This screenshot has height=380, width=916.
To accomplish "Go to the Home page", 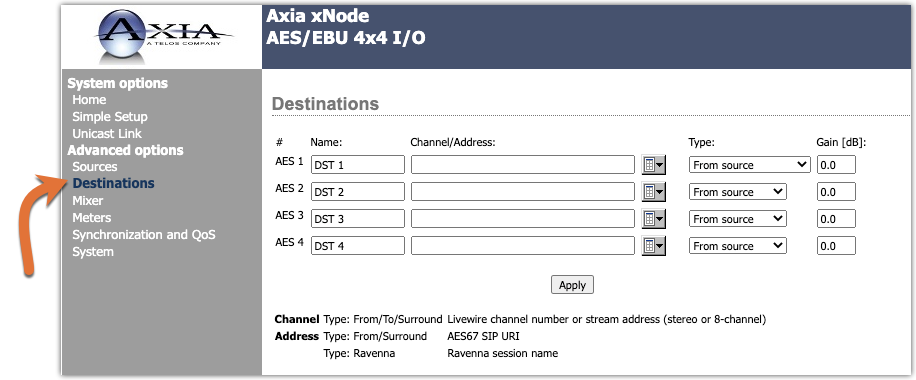I will [x=89, y=99].
